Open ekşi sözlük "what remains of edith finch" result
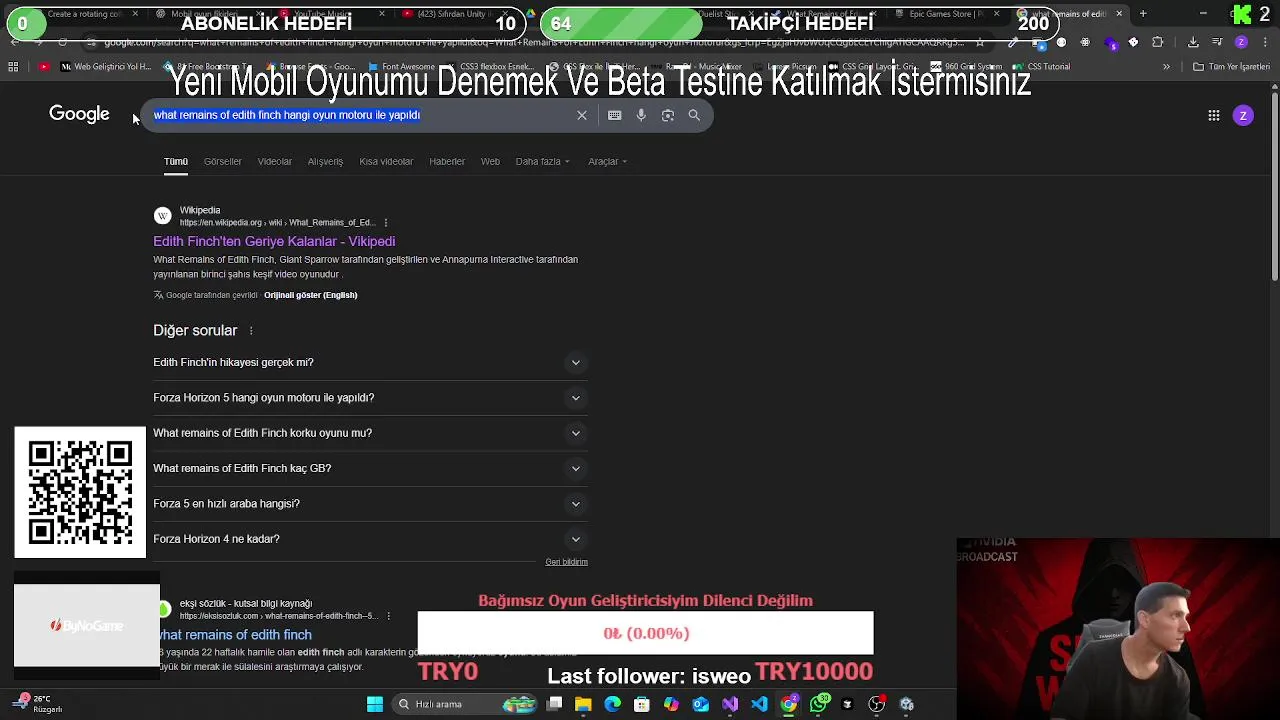 click(x=234, y=635)
